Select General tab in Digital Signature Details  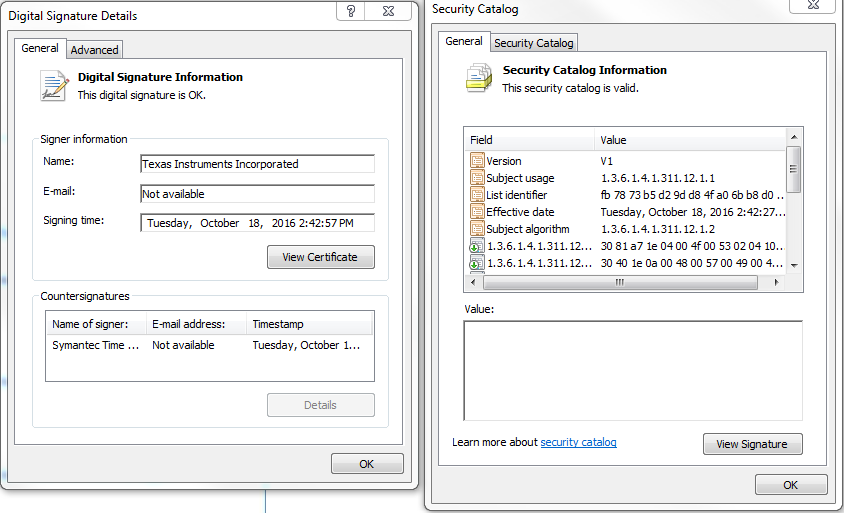40,48
